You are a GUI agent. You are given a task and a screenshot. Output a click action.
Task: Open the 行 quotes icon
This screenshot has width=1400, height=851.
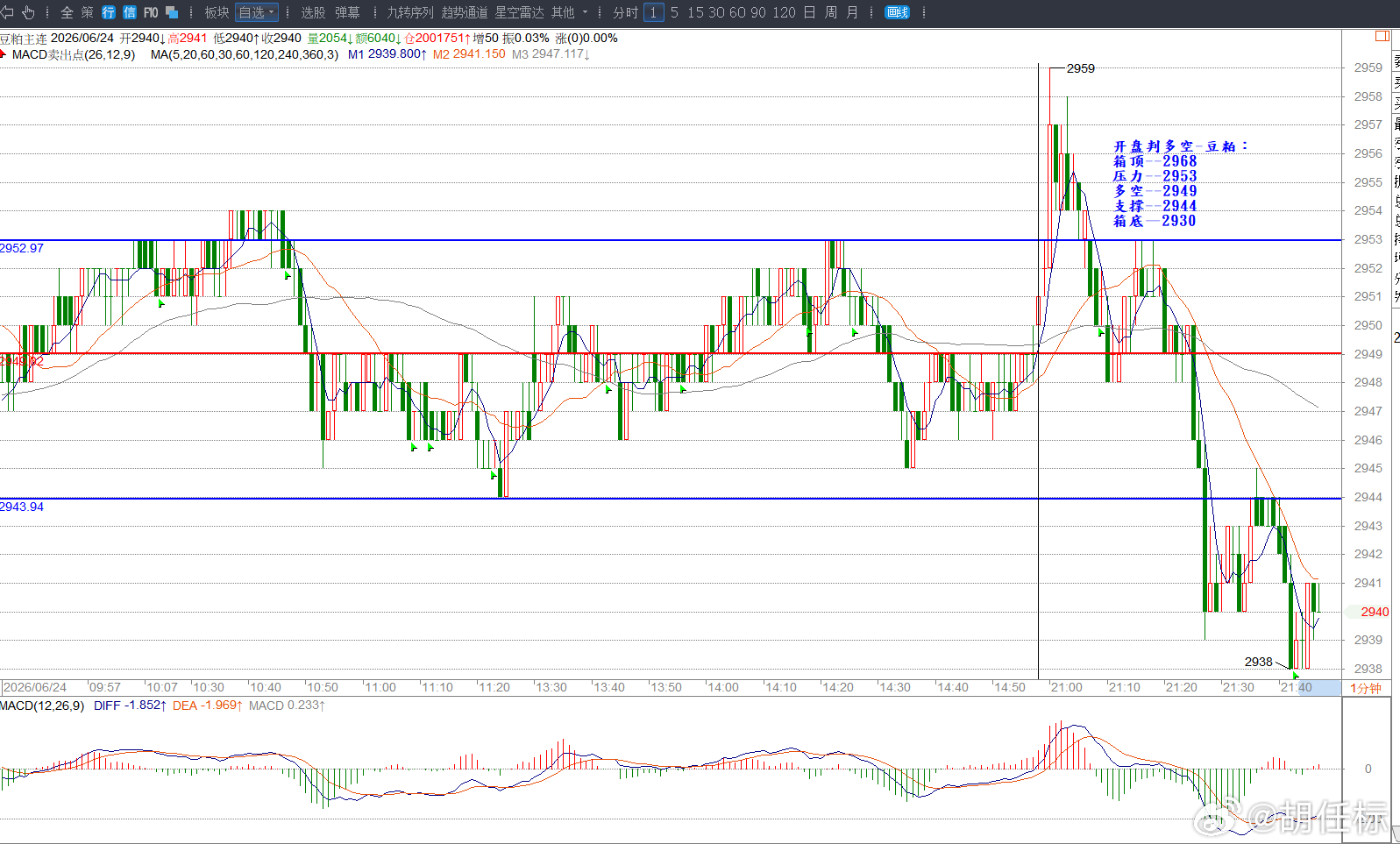pos(109,12)
